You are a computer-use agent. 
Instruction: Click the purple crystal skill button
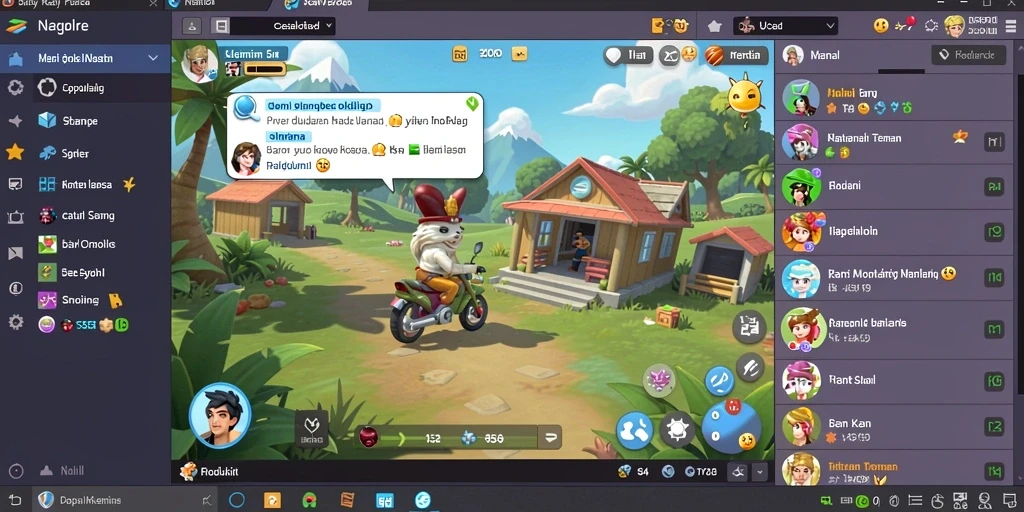click(658, 380)
